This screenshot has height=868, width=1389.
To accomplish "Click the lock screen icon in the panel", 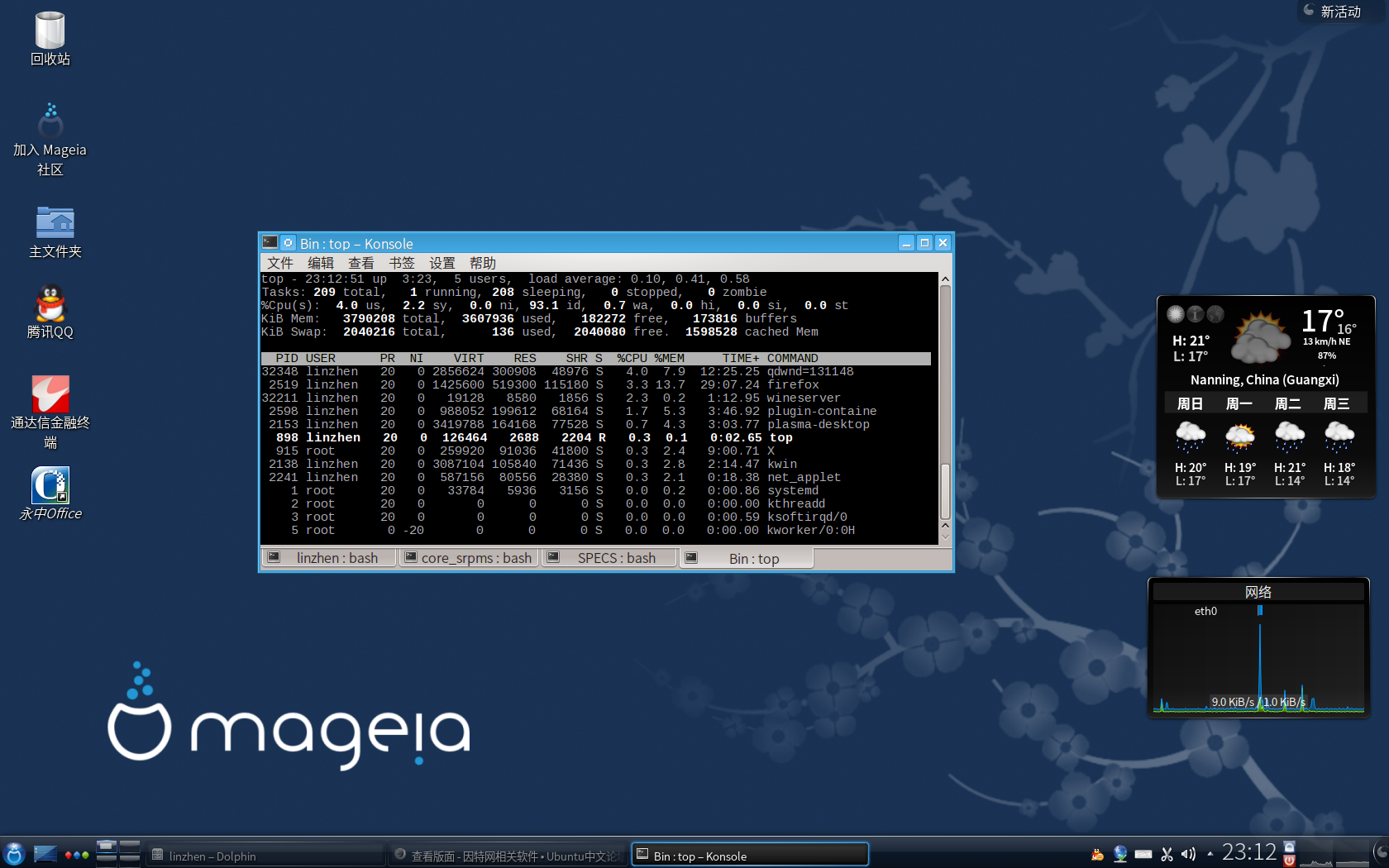I will coord(1289,847).
